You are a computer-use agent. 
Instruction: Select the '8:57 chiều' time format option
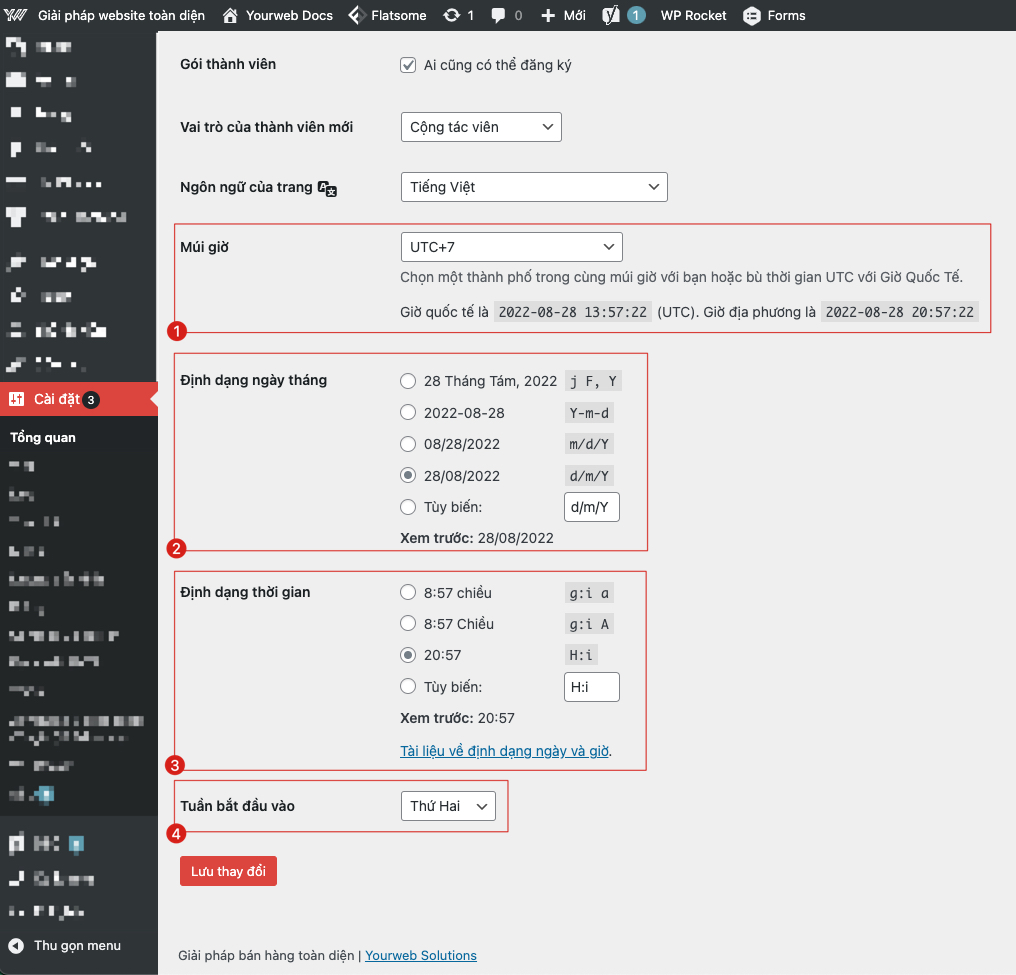point(408,593)
